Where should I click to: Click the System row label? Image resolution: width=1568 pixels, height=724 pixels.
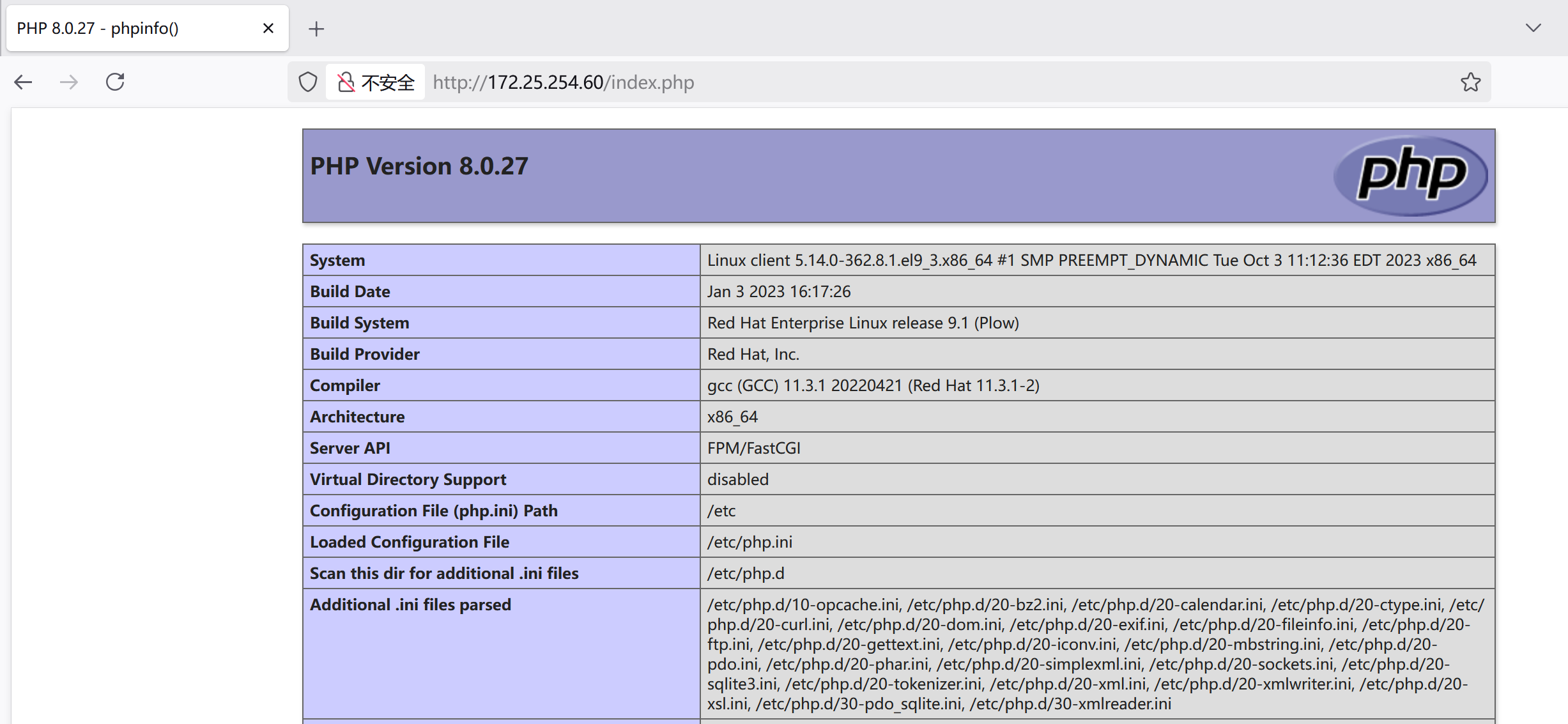(x=337, y=260)
